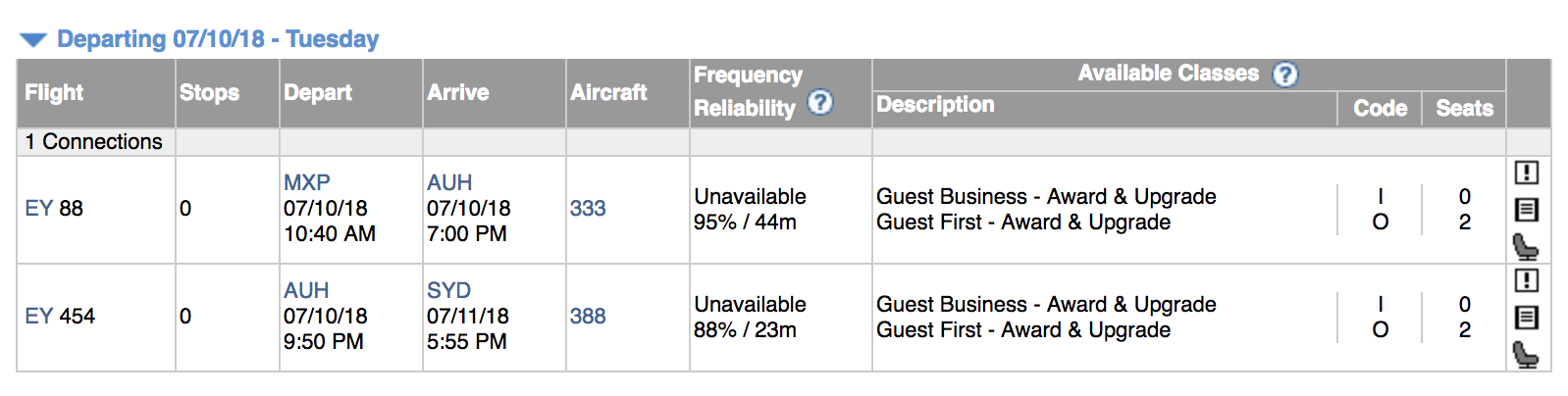Click the MXP departure airport link
This screenshot has width=1568, height=396.
click(306, 182)
